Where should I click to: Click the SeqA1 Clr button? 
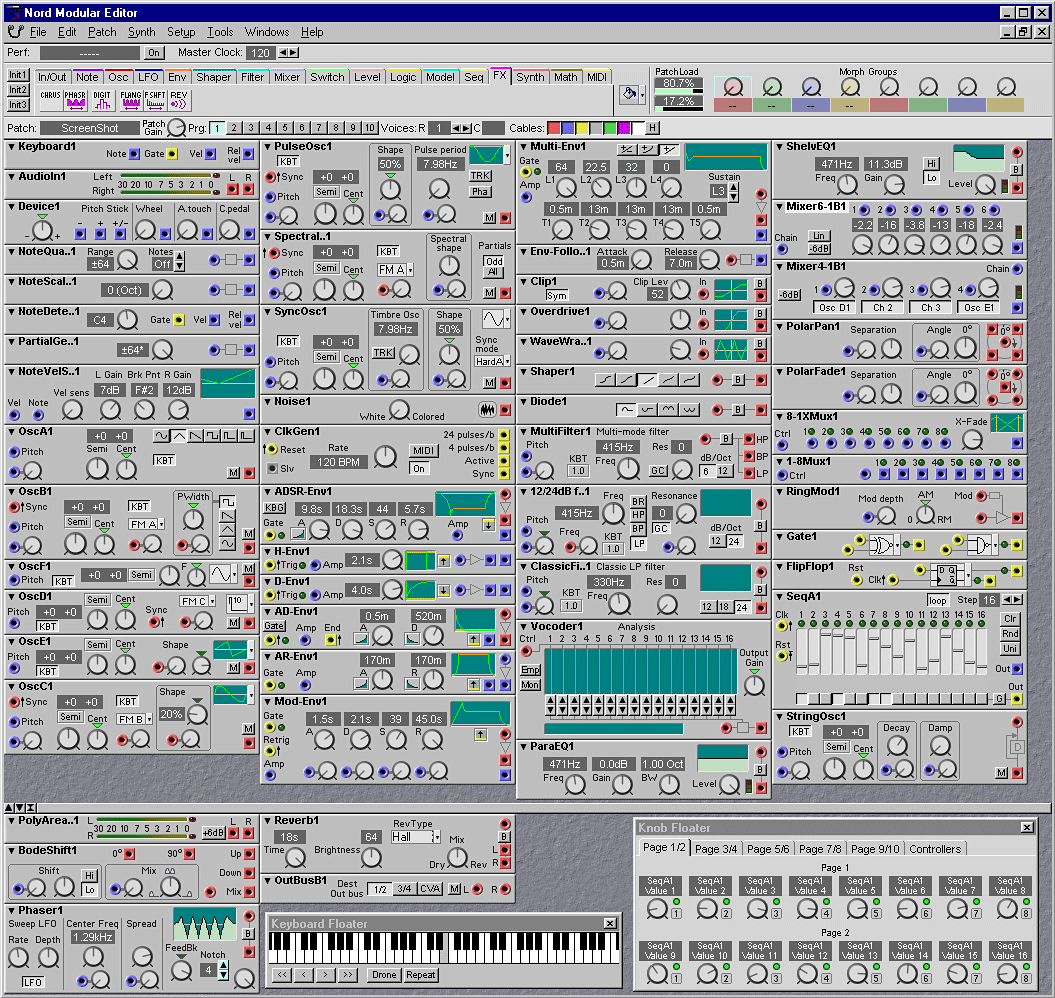pyautogui.click(x=1010, y=618)
